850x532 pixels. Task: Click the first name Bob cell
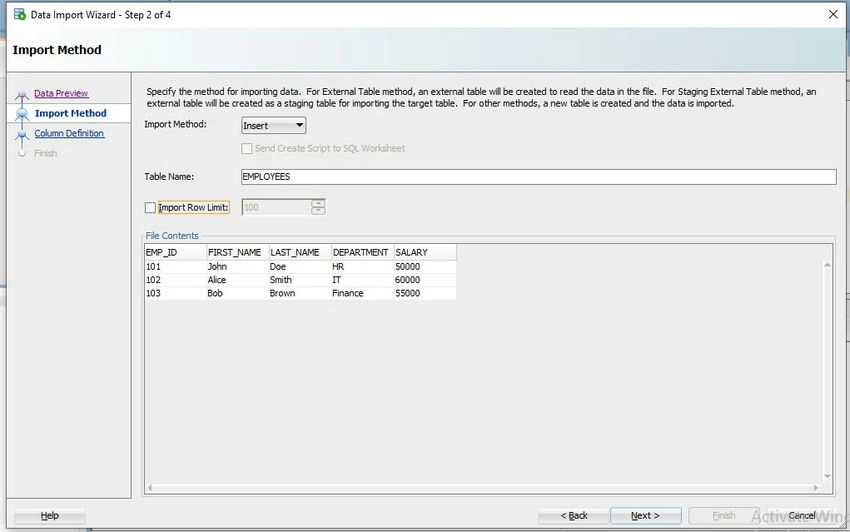pyautogui.click(x=237, y=293)
